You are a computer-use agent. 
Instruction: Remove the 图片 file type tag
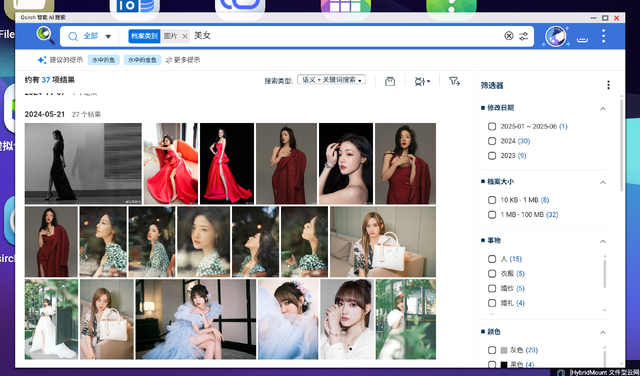tap(185, 36)
